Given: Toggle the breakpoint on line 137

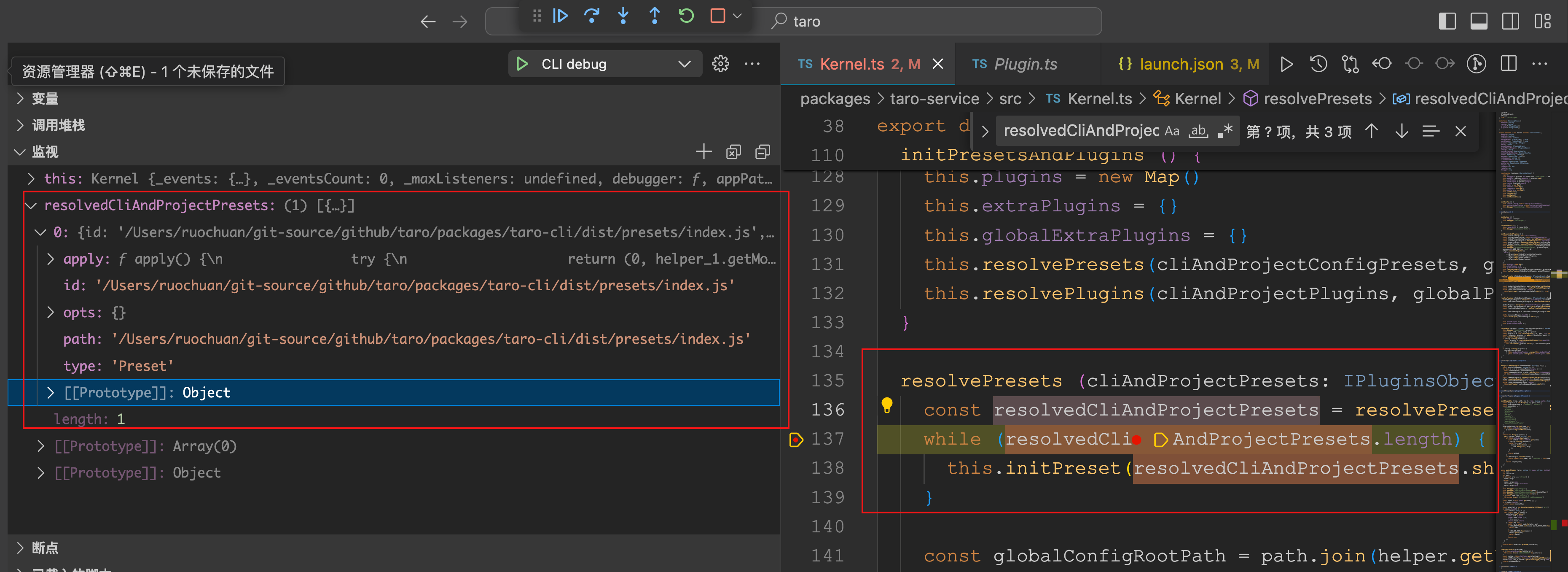Looking at the screenshot, I should coord(796,439).
